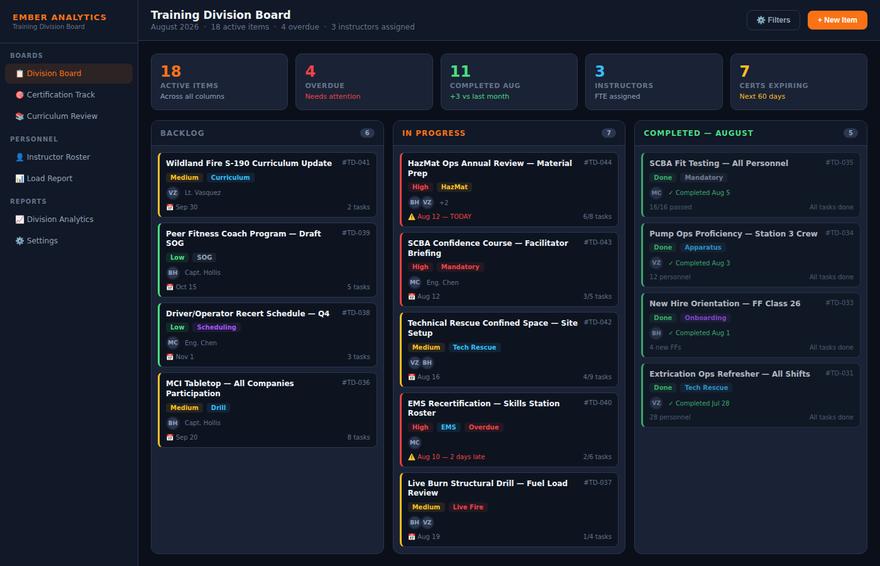
Task: Open Technical Rescue Confined Space card
Action: point(509,349)
